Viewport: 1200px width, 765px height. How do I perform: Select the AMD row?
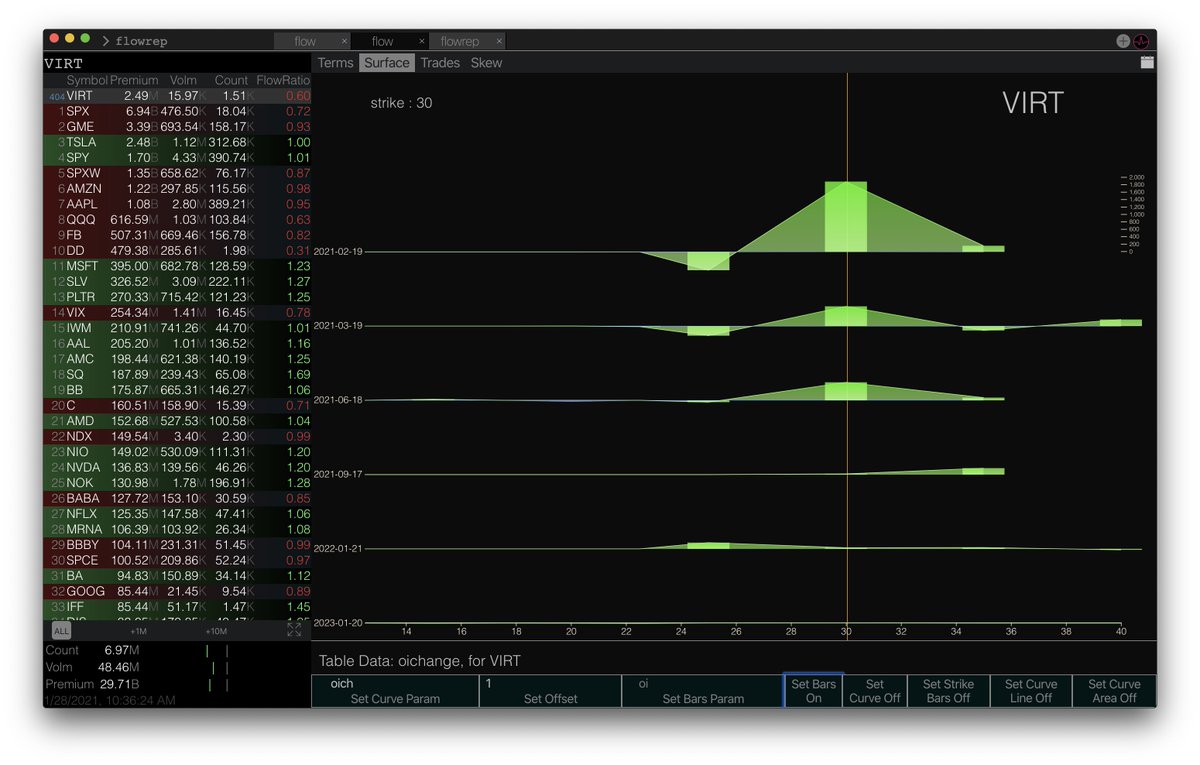tap(177, 421)
